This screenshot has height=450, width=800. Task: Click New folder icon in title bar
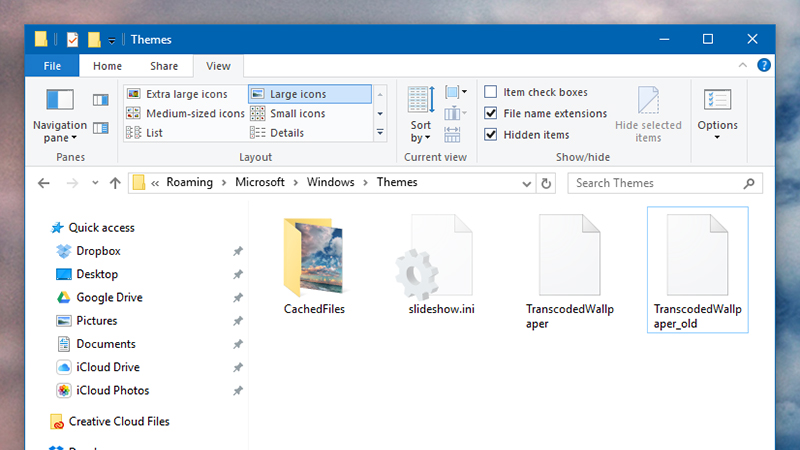coord(94,39)
